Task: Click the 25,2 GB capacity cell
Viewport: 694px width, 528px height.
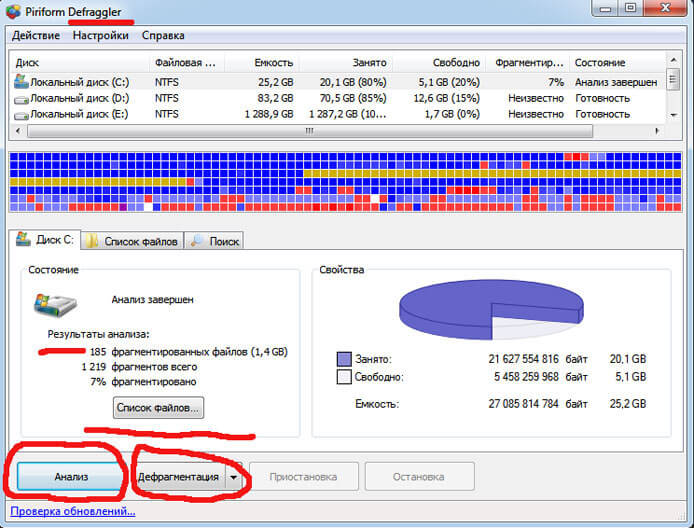Action: pyautogui.click(x=276, y=82)
